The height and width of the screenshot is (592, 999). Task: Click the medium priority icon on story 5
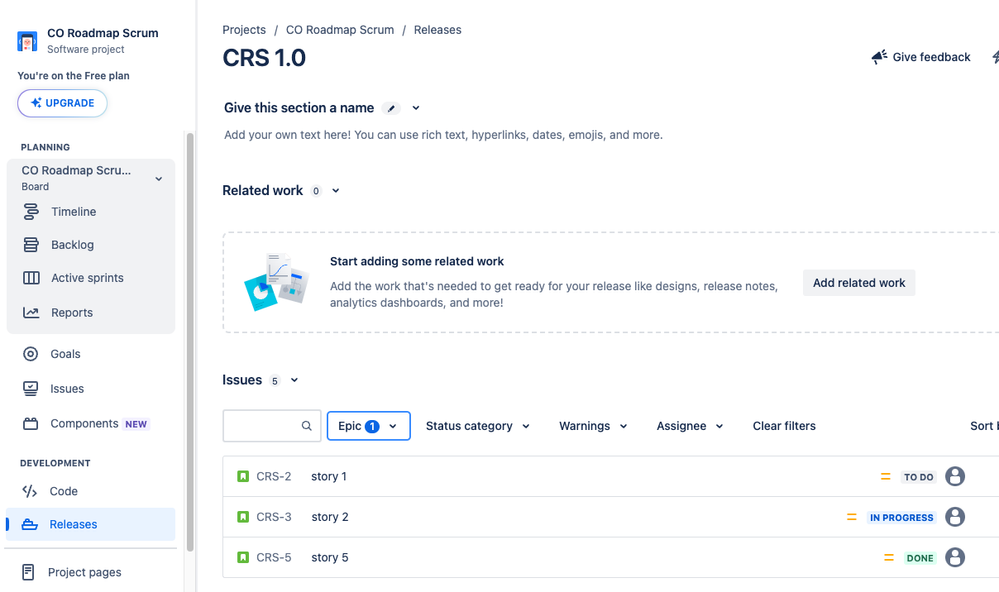pyautogui.click(x=889, y=558)
